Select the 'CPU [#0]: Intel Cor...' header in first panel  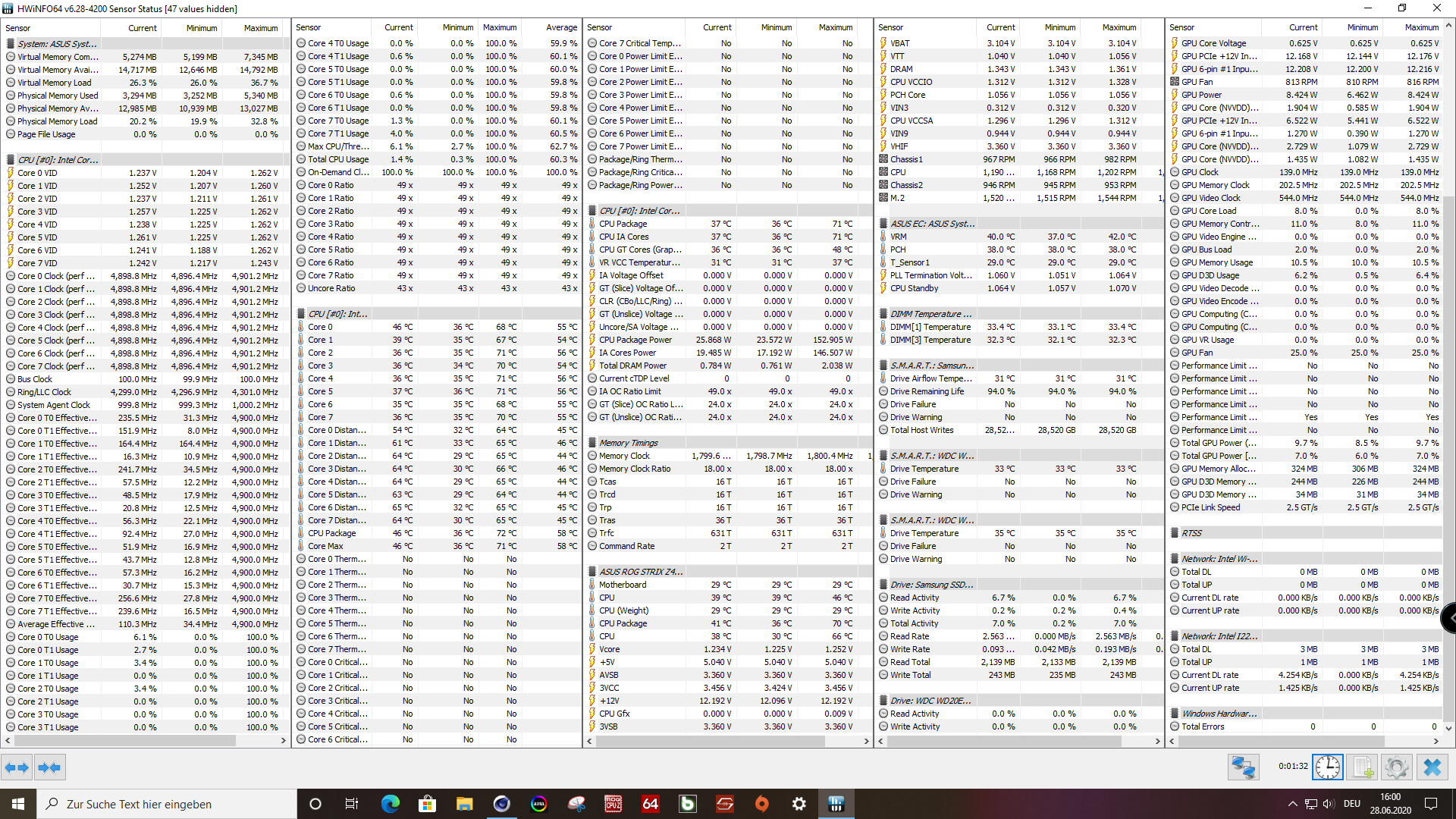pyautogui.click(x=146, y=160)
